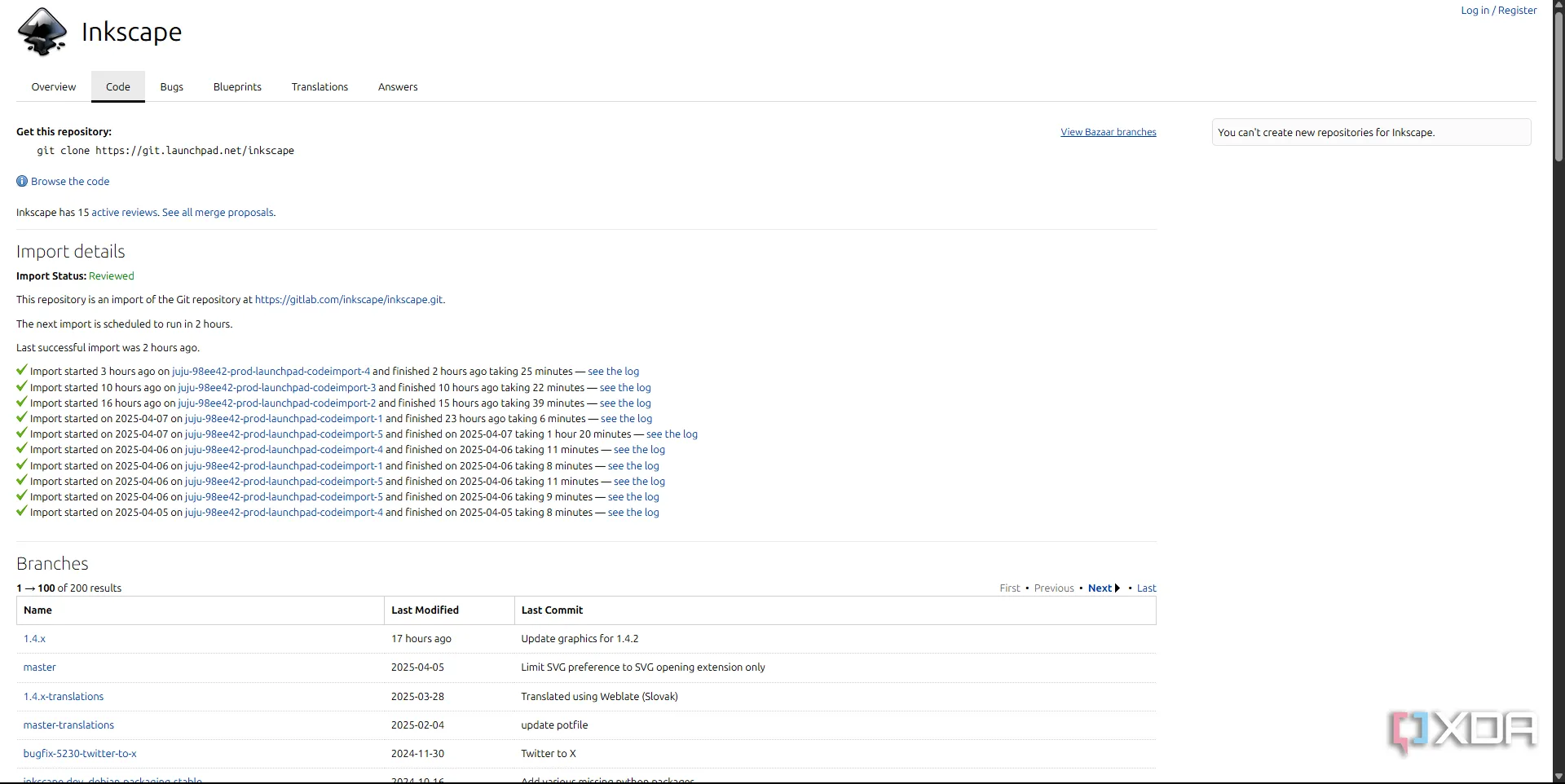The width and height of the screenshot is (1565, 784).
Task: Click '17 hours ago' last modified cell
Action: (x=421, y=639)
